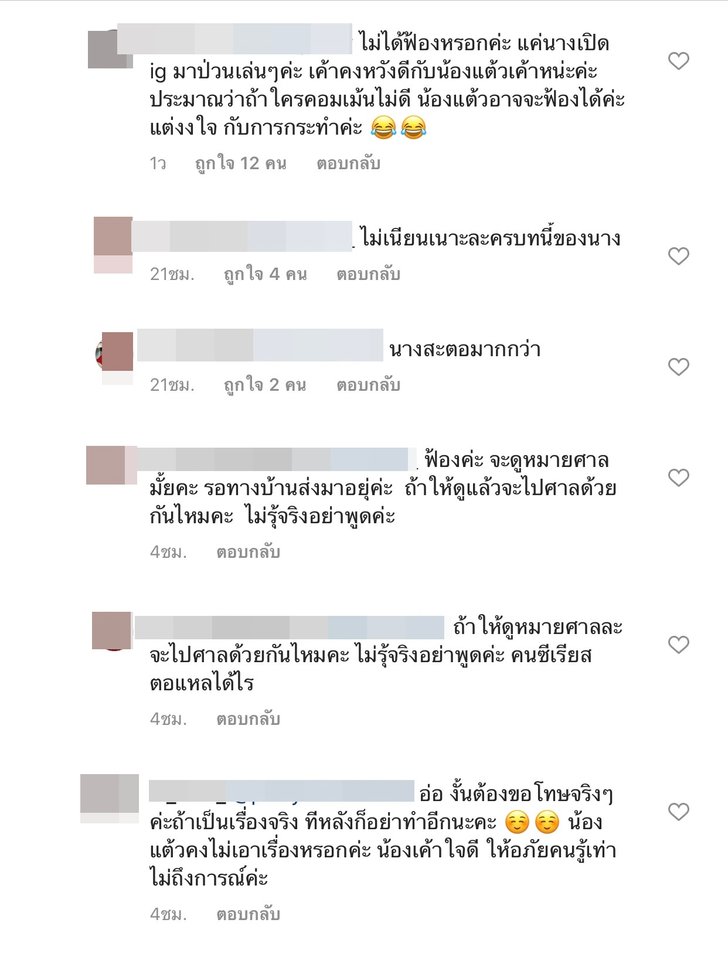Image resolution: width=728 pixels, height=958 pixels.
Task: Like the comment with 4 likes
Action: [679, 256]
